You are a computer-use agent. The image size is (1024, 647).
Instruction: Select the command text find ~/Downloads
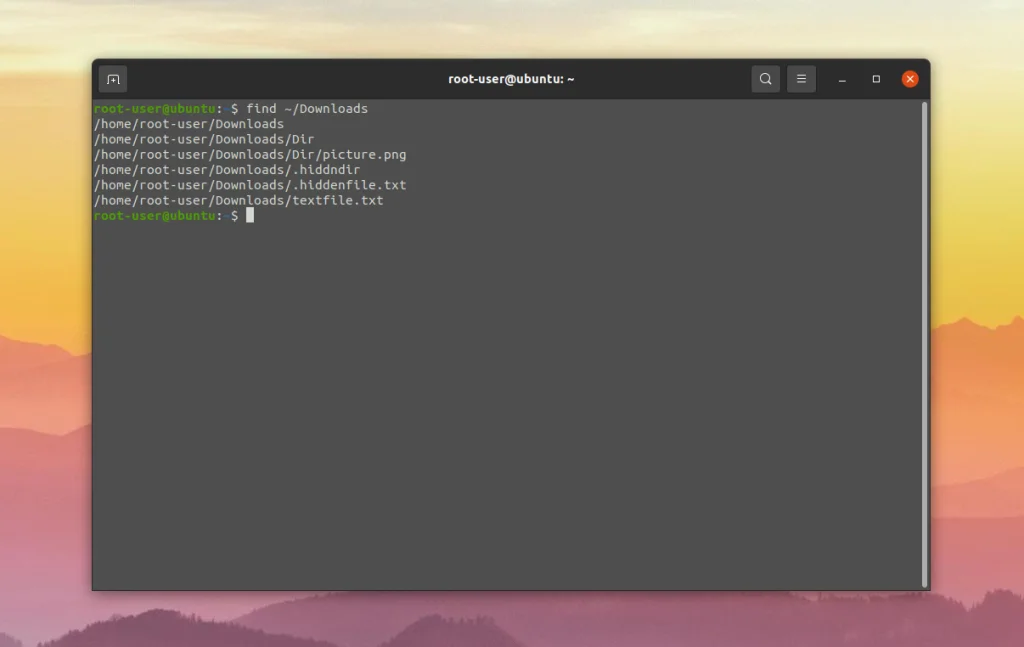pyautogui.click(x=309, y=108)
